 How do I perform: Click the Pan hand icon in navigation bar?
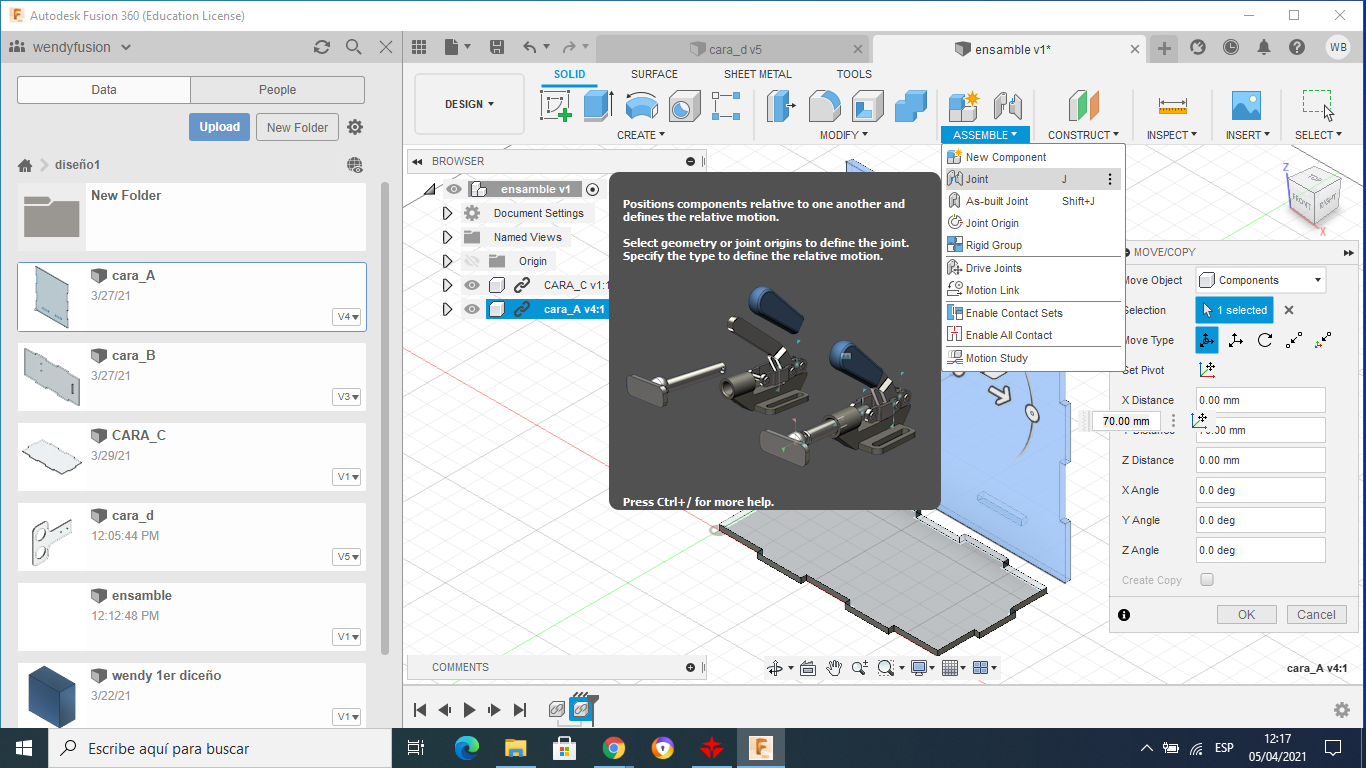click(834, 668)
